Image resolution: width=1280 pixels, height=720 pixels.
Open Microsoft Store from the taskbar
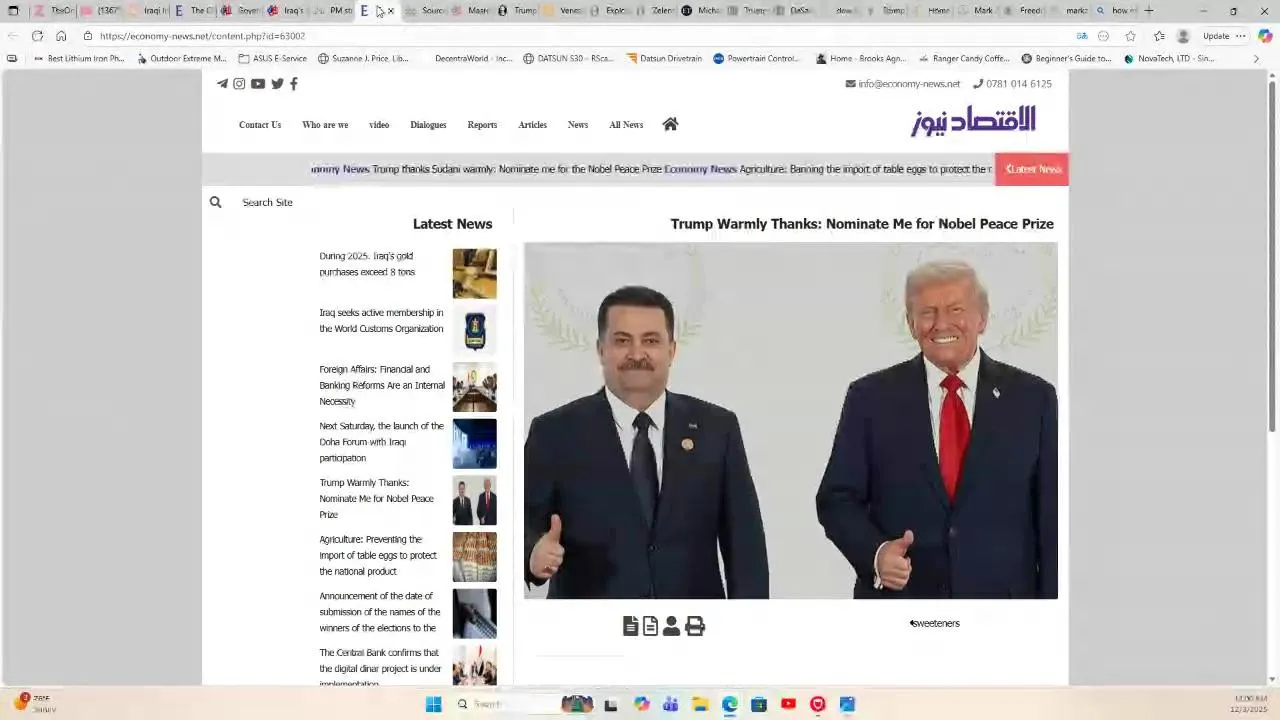tap(759, 704)
